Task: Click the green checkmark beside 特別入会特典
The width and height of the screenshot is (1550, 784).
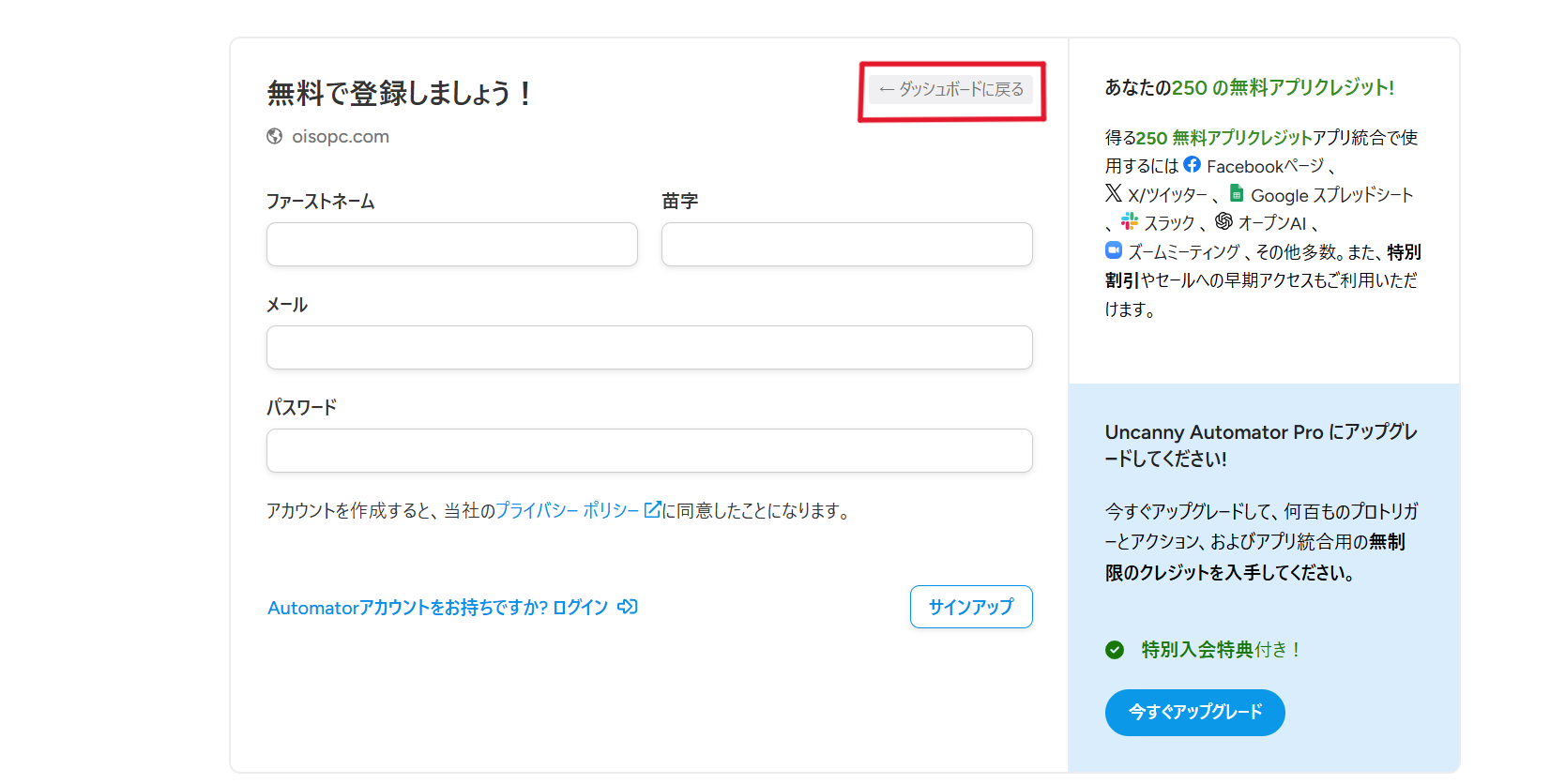Action: [1115, 650]
